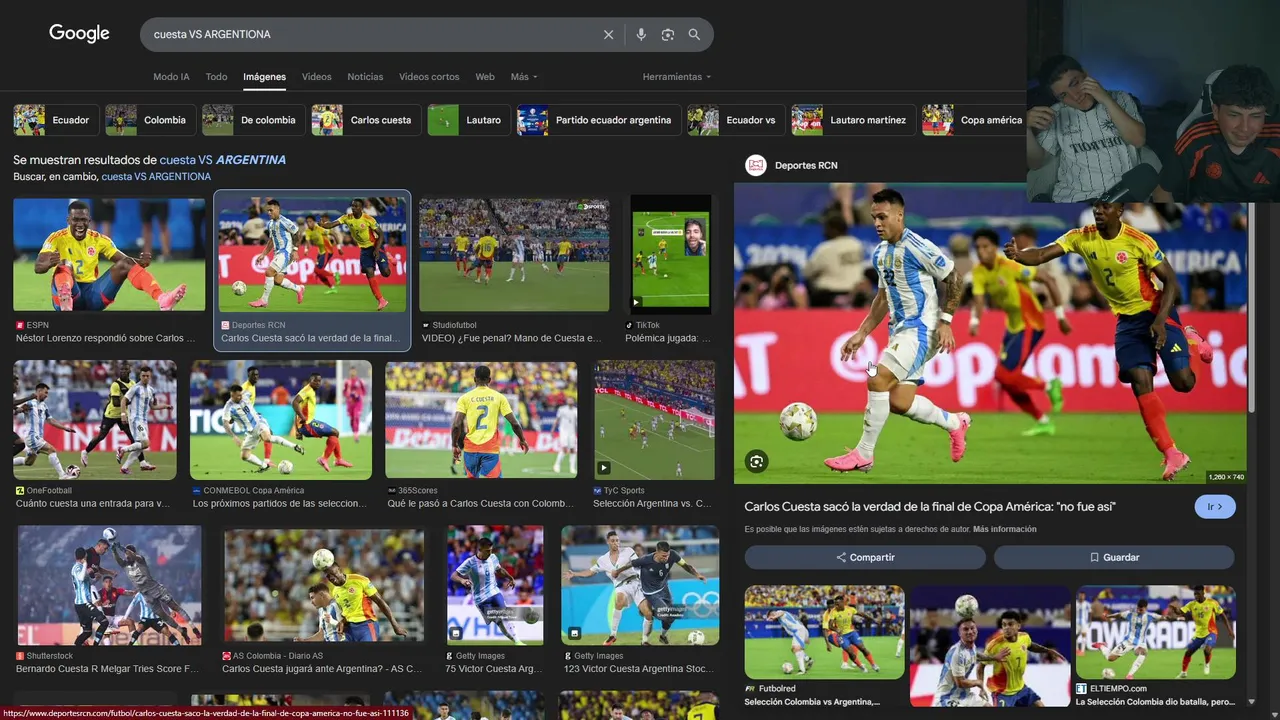Open the ESPN Néstor Lorenzo image result
The height and width of the screenshot is (720, 1280).
(109, 254)
